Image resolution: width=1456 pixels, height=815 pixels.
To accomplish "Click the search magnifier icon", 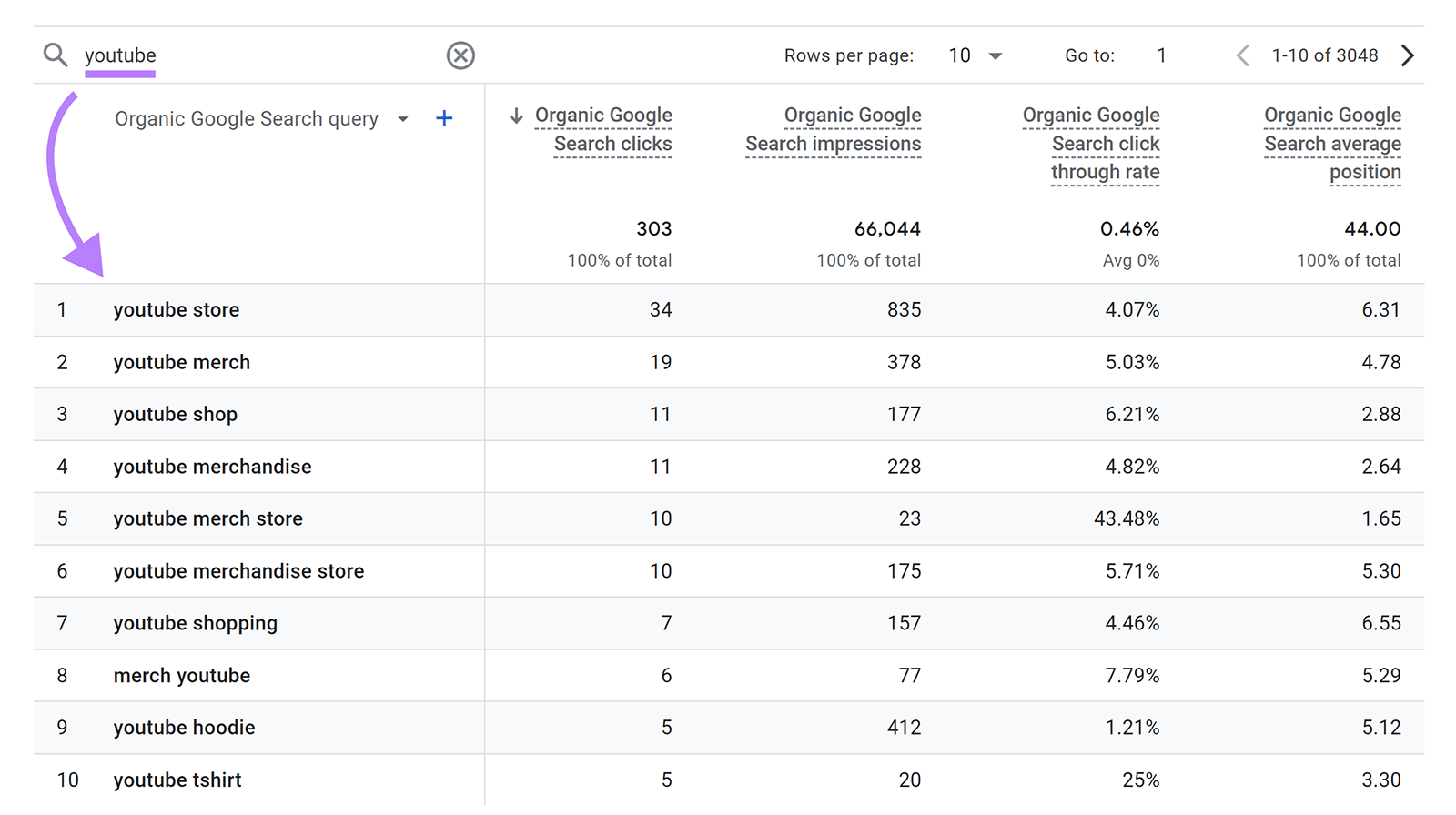I will click(56, 55).
